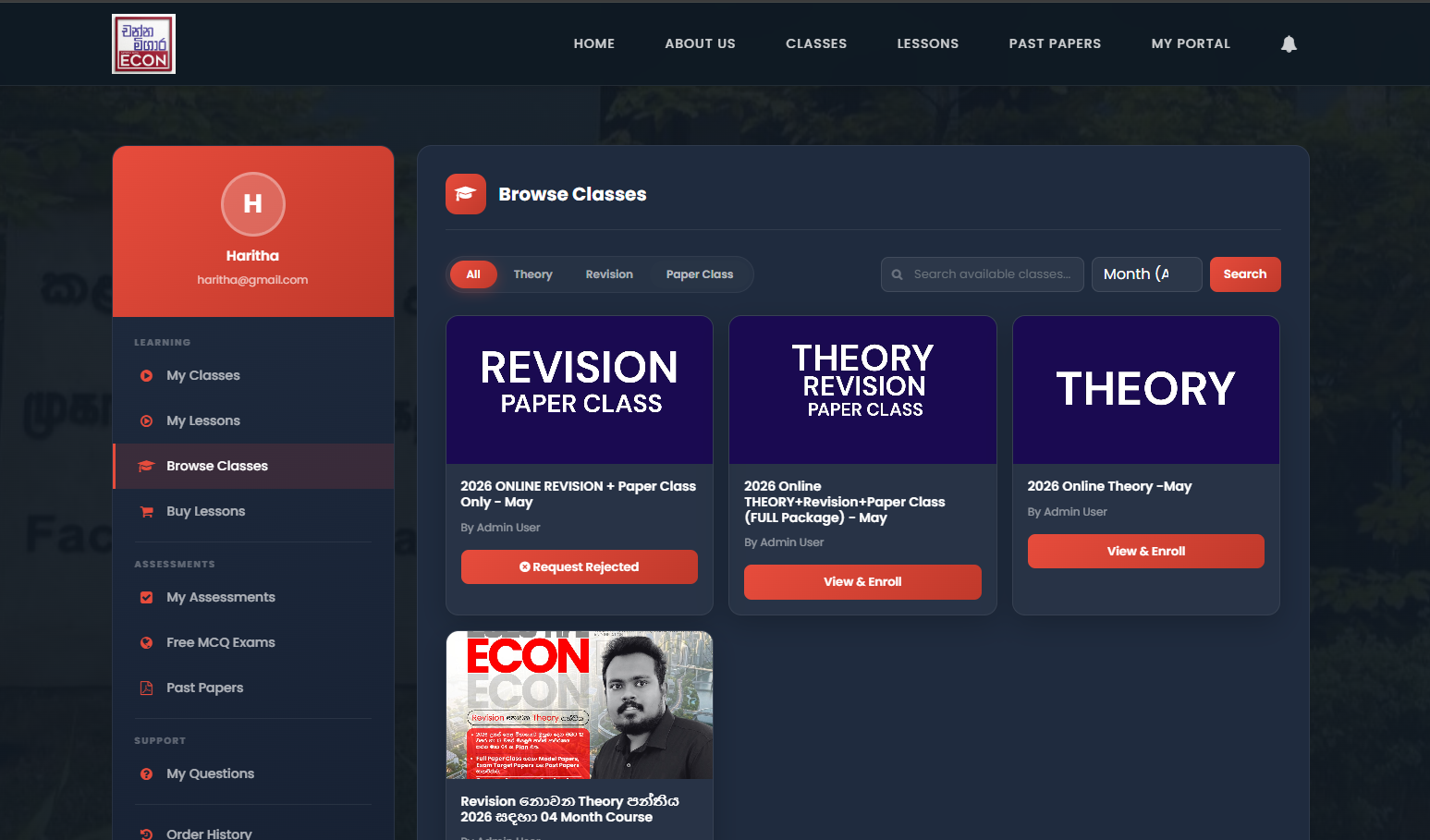Go to the HOME page
This screenshot has height=840, width=1430.
(593, 43)
